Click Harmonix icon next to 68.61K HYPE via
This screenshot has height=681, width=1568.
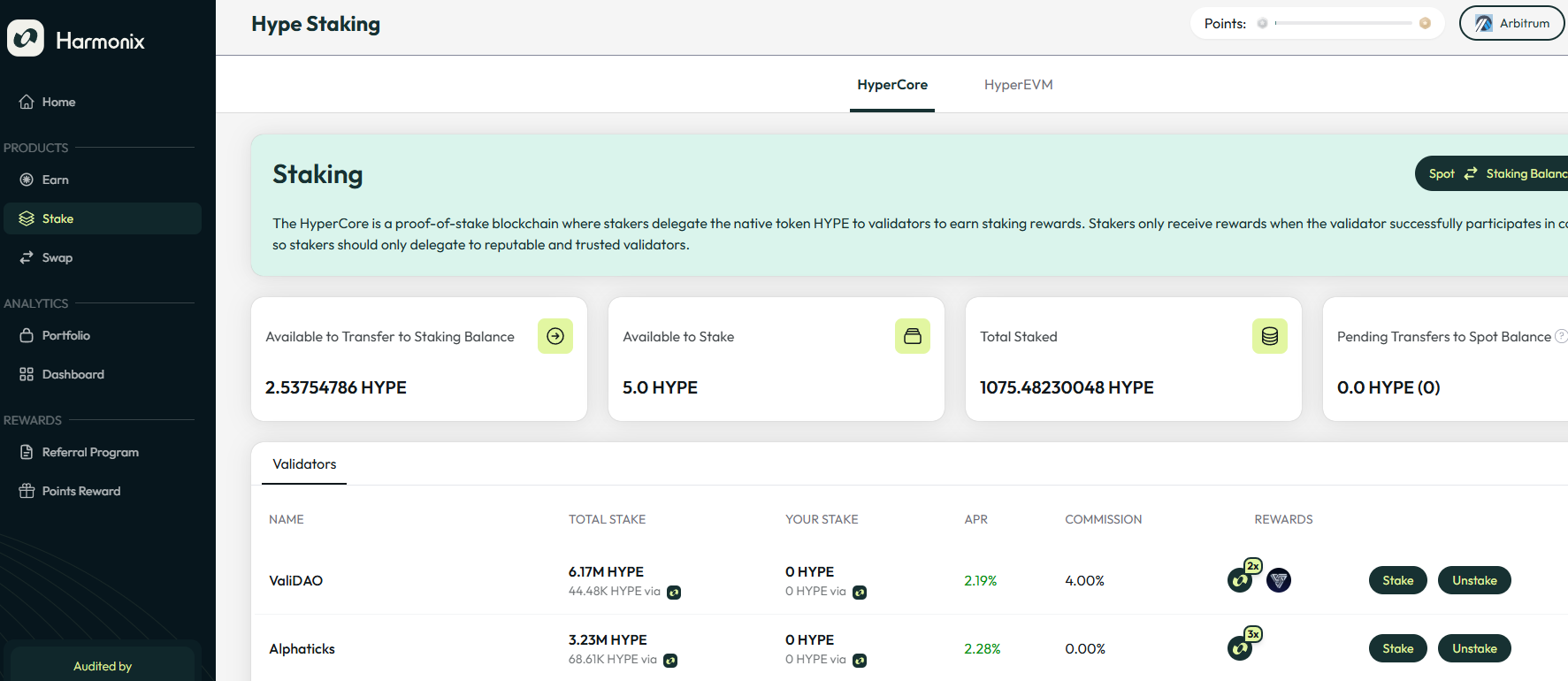click(x=670, y=661)
